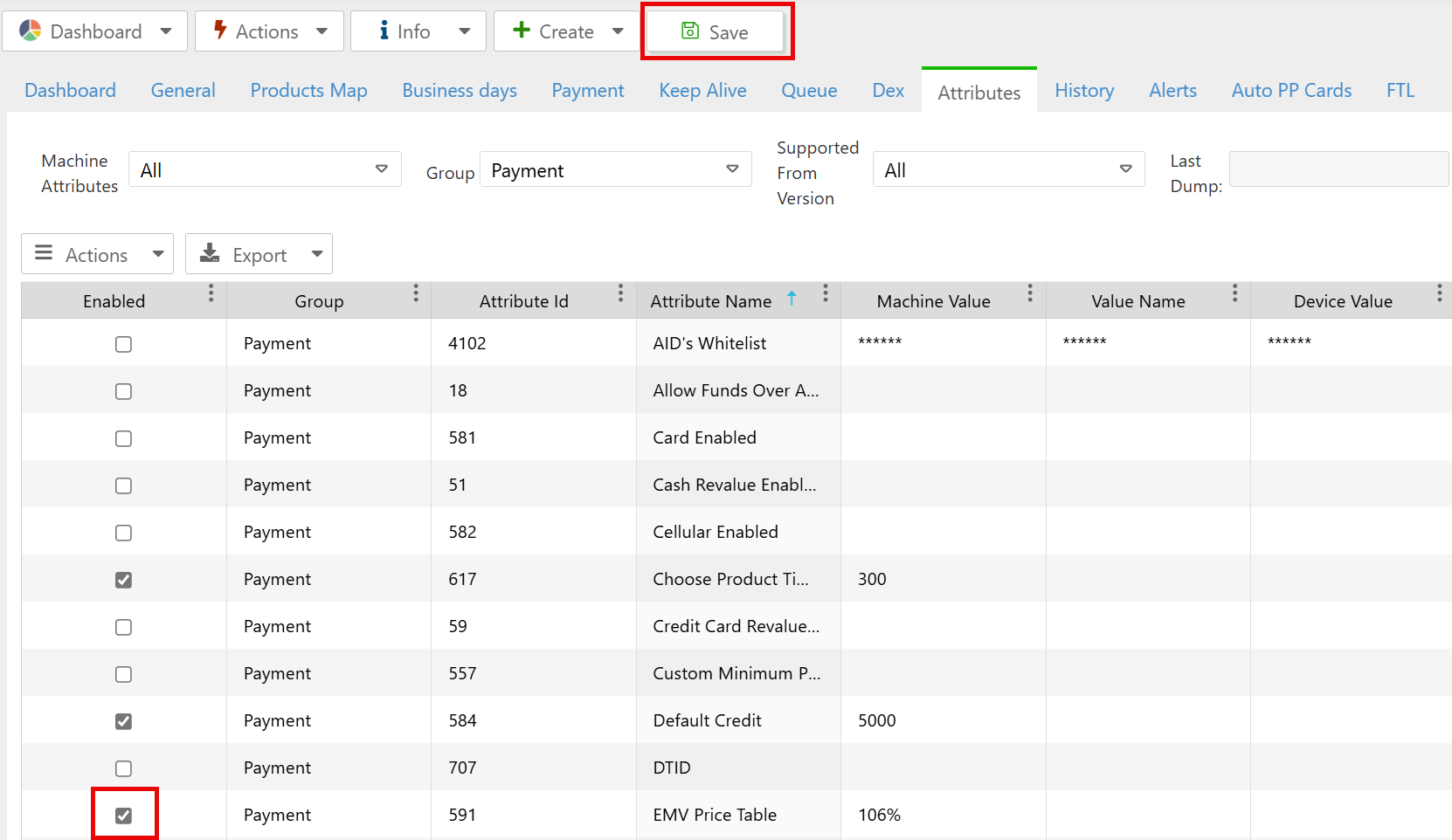Click the Last Dump input field
Screen dimensions: 1452x840
[x=1338, y=169]
